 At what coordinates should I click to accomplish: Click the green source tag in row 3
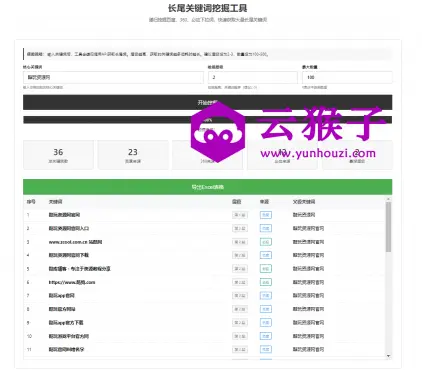pos(266,242)
